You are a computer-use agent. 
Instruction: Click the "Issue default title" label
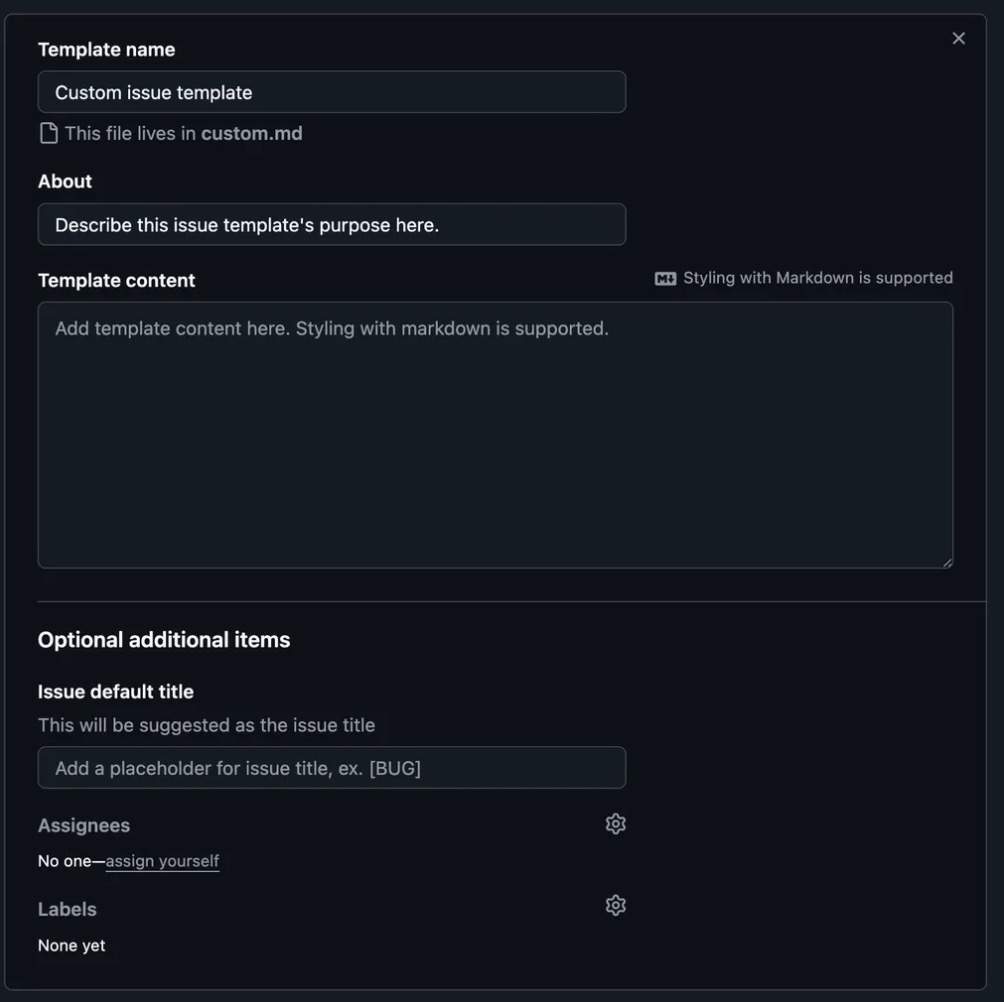(x=116, y=692)
